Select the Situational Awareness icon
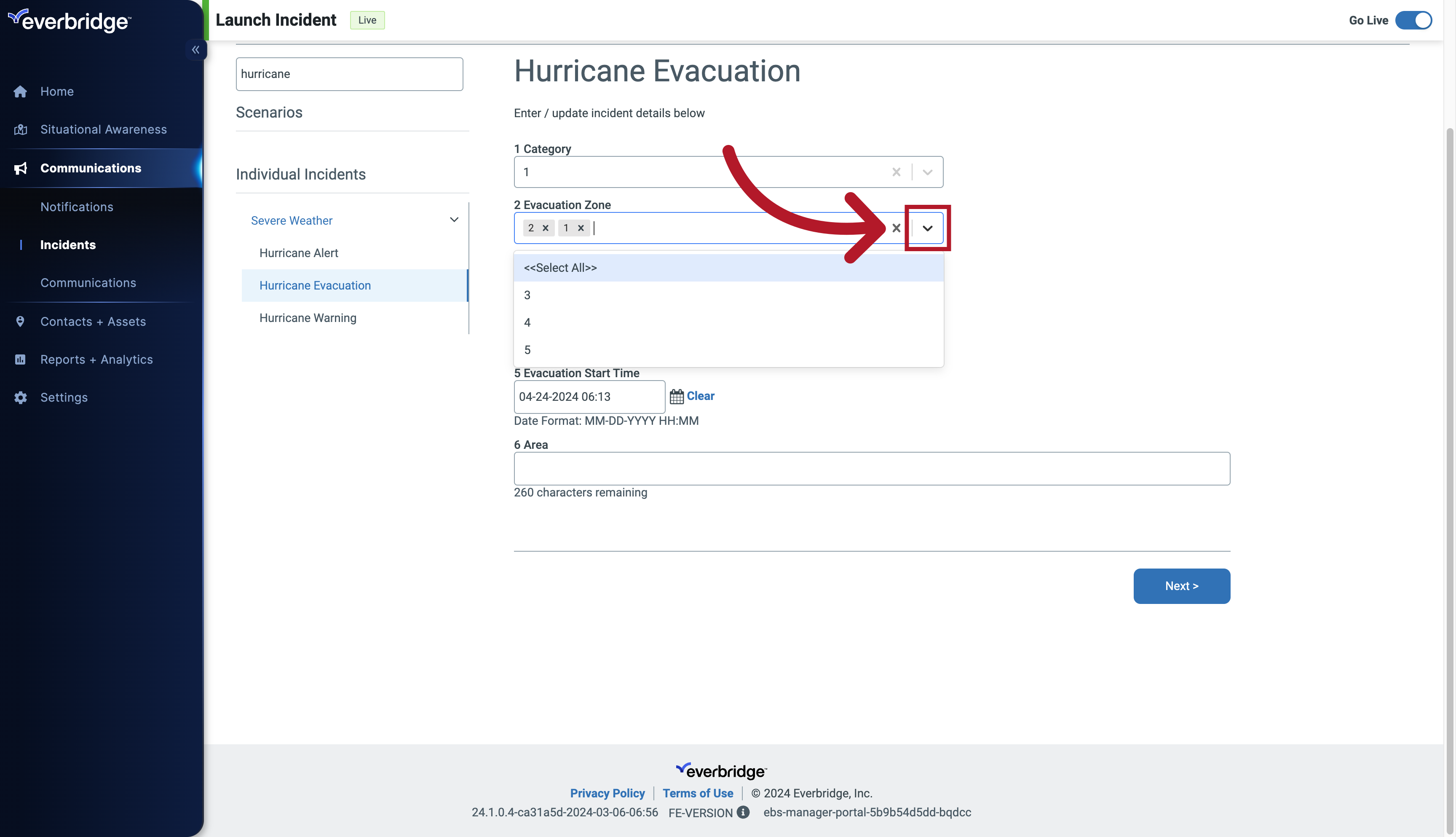Viewport: 1456px width, 837px height. [x=20, y=129]
